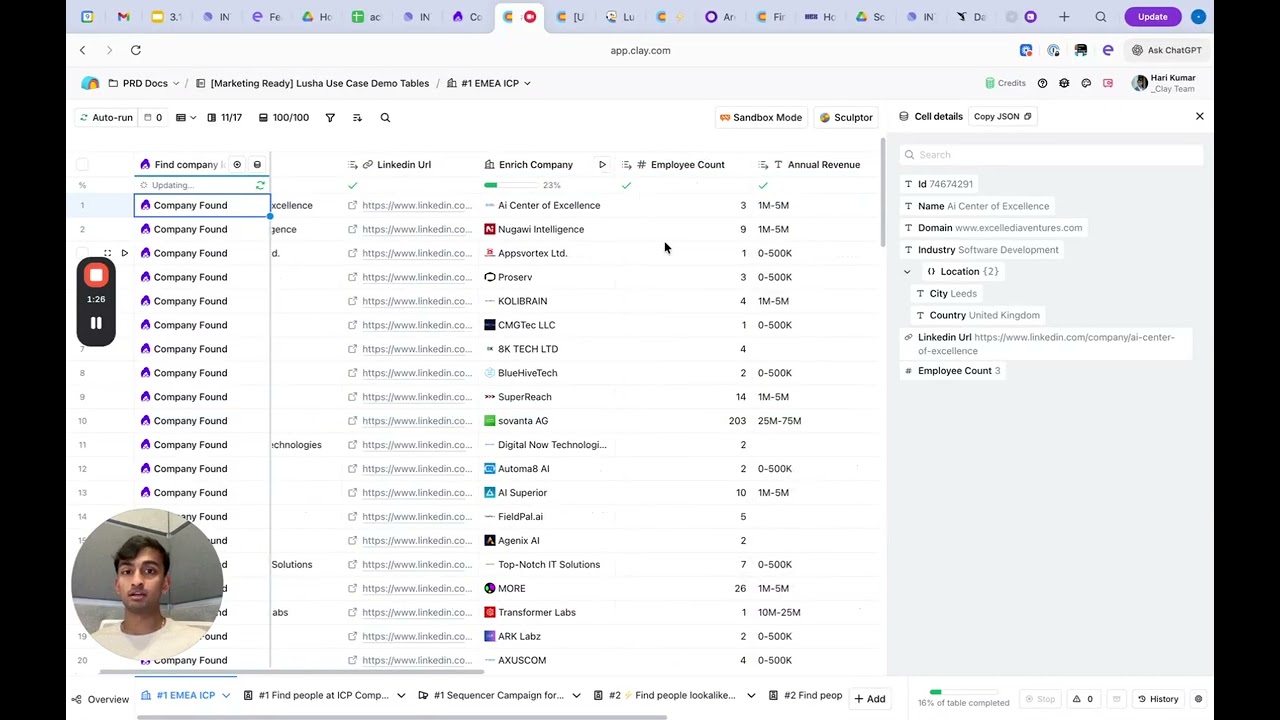This screenshot has width=1280, height=720.
Task: Click the Copy JSON button
Action: point(1002,116)
